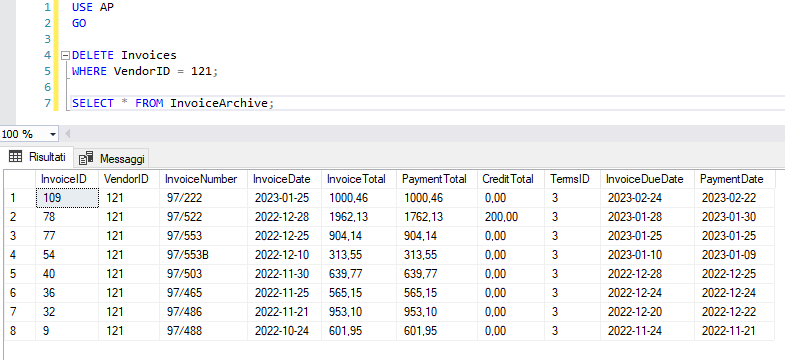Click the InvoiceID cell showing 109
The height and width of the screenshot is (360, 785).
(67, 198)
